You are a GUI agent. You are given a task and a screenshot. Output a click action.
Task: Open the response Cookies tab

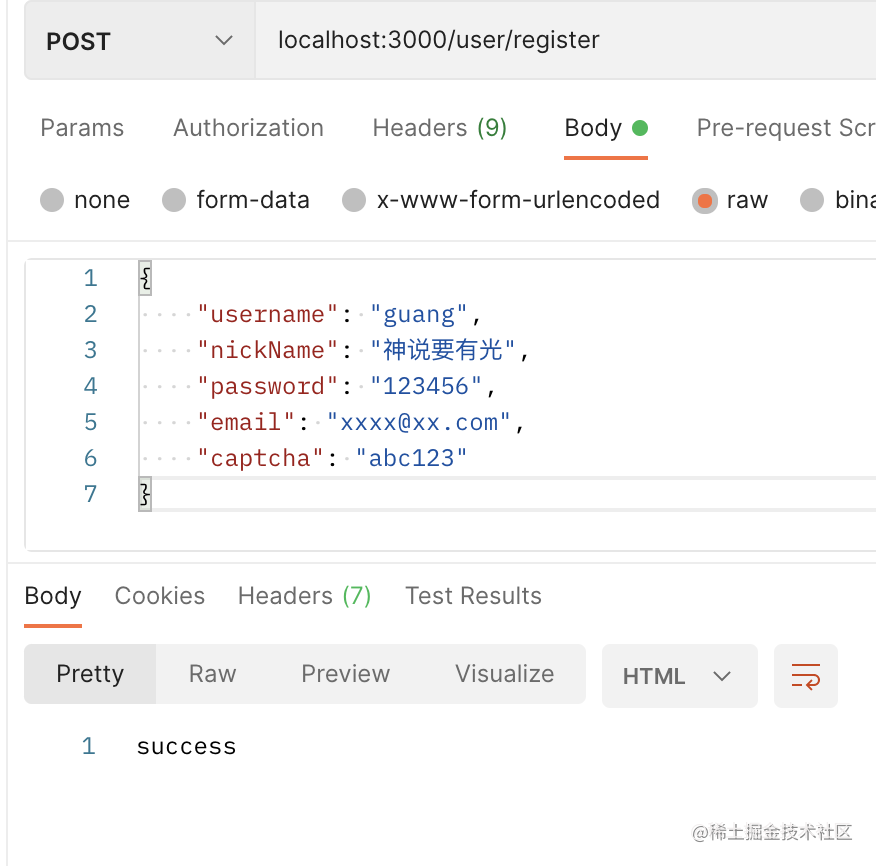point(160,596)
